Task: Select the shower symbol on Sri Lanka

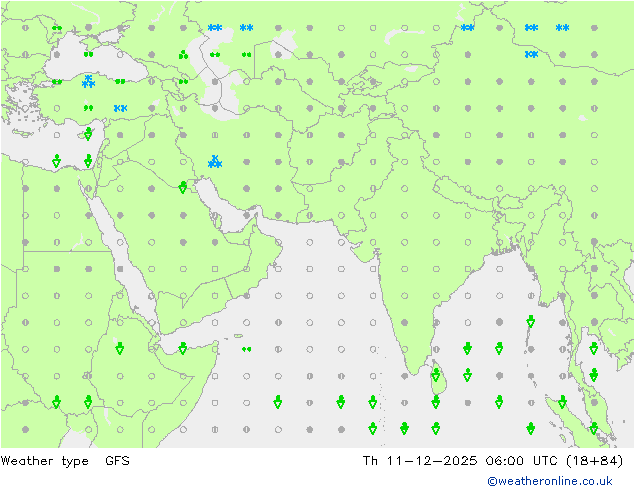Action: 435,375
